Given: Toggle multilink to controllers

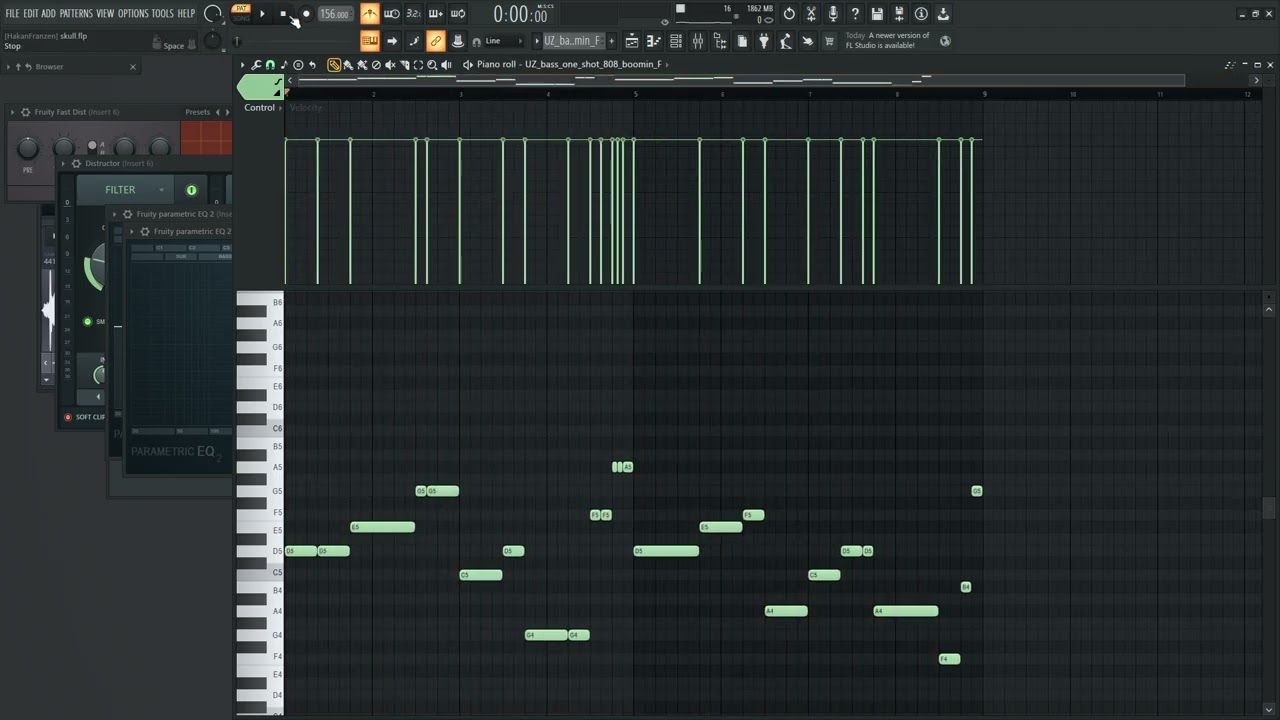Looking at the screenshot, I should pyautogui.click(x=435, y=41).
